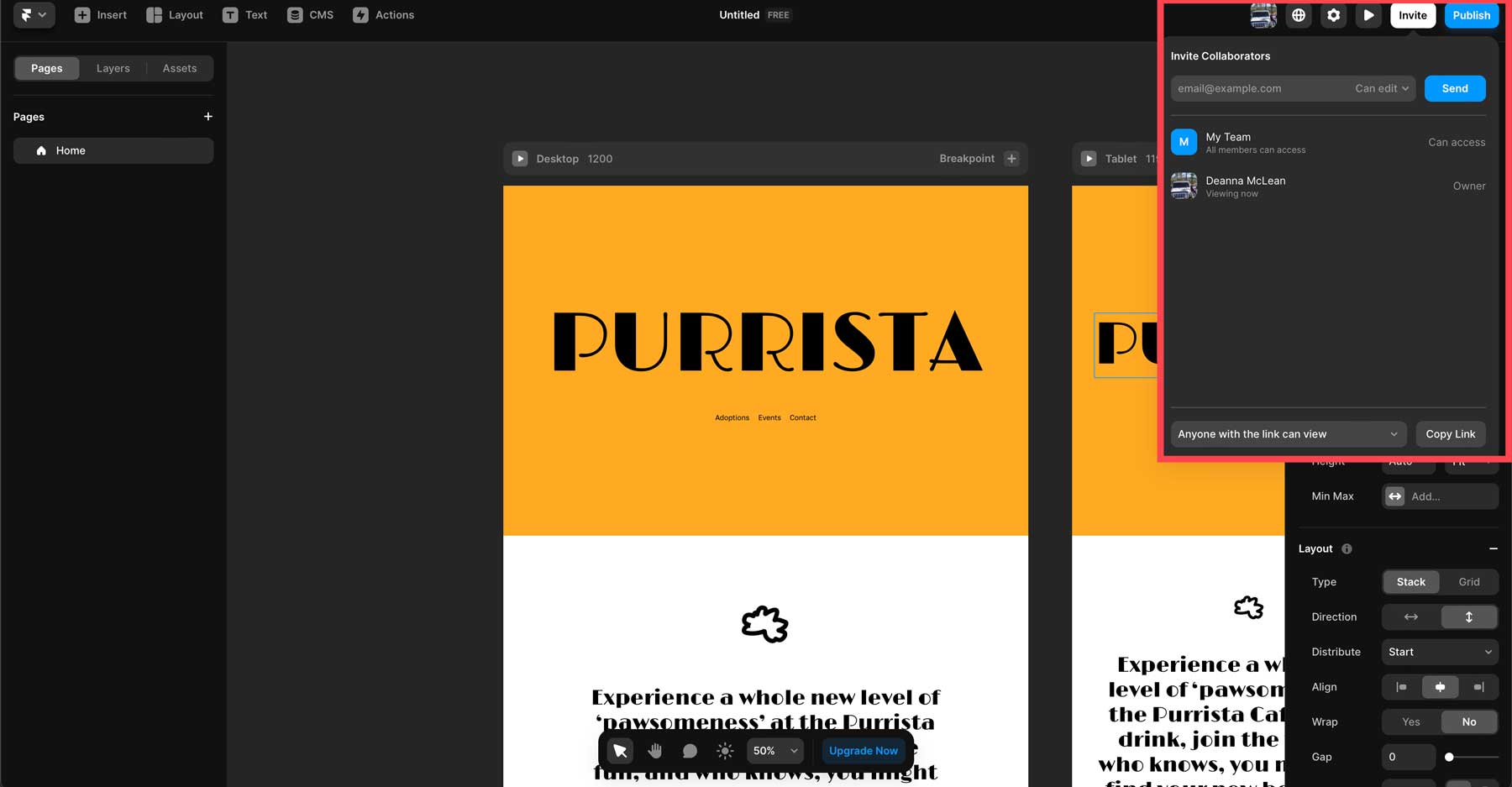Enable vertical direction in Layout settings
1512x787 pixels.
coord(1469,616)
